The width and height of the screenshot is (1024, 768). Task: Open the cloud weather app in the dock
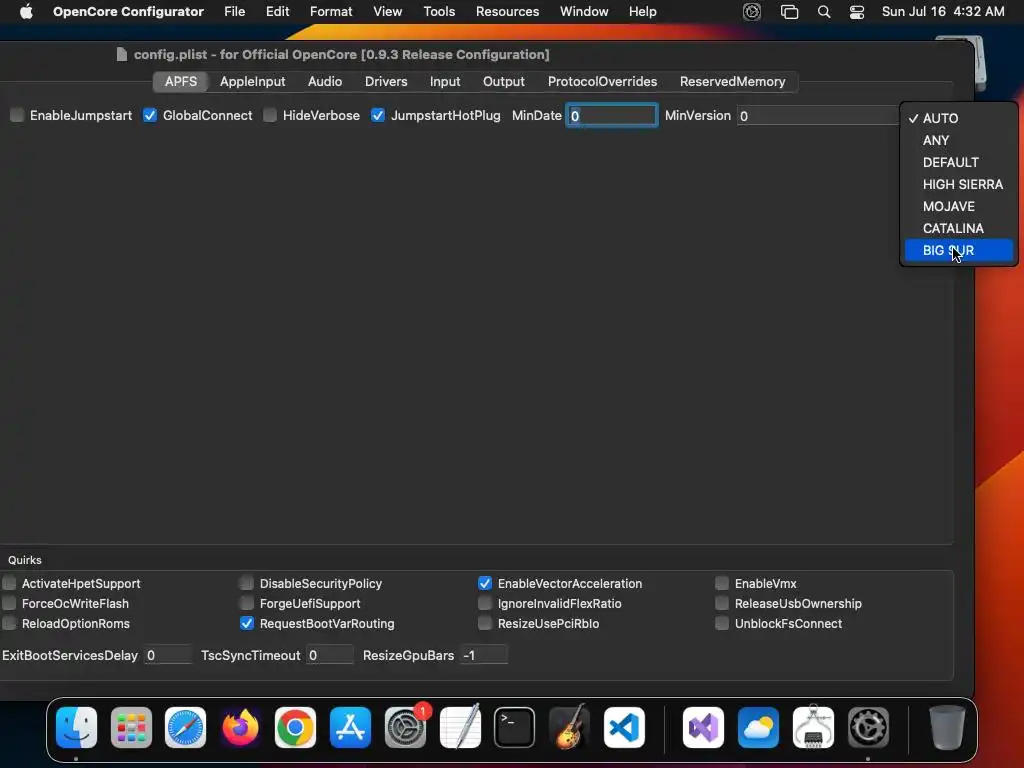(x=758, y=727)
